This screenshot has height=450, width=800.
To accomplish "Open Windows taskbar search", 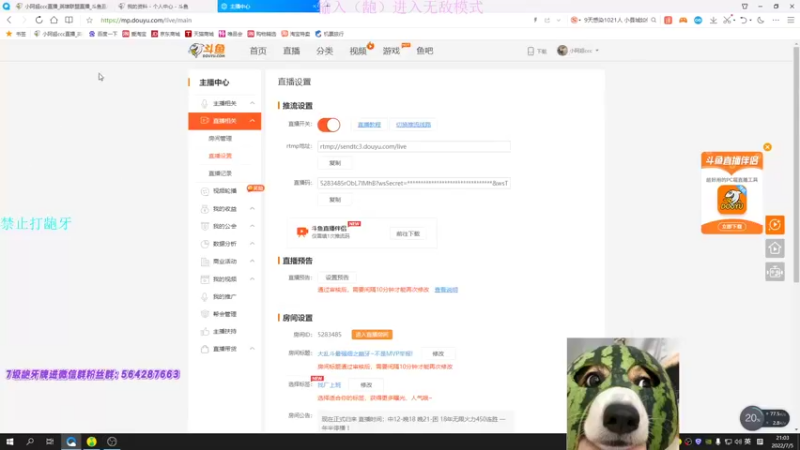I will [x=30, y=441].
